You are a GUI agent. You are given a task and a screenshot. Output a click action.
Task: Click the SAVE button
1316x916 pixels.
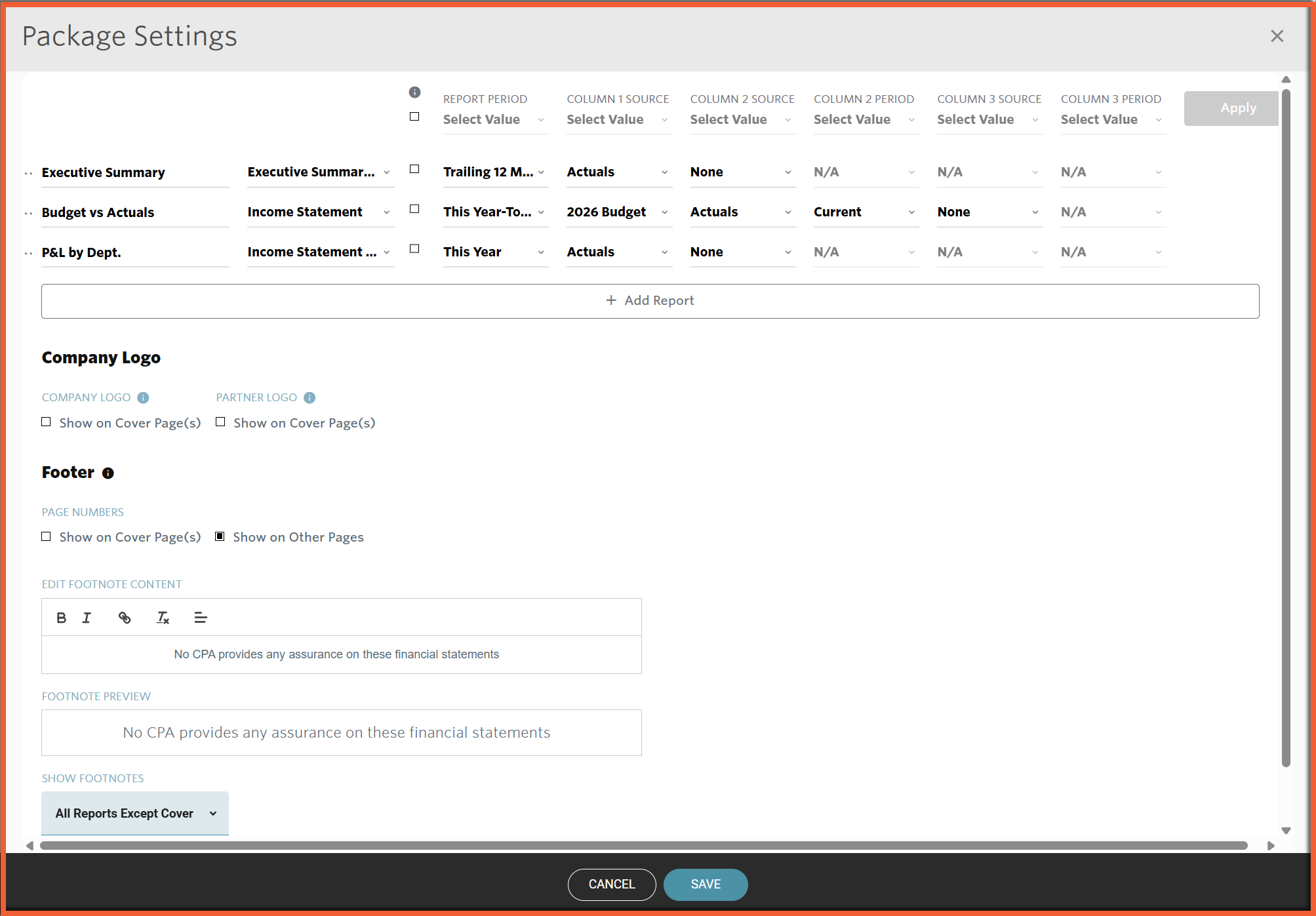[705, 885]
